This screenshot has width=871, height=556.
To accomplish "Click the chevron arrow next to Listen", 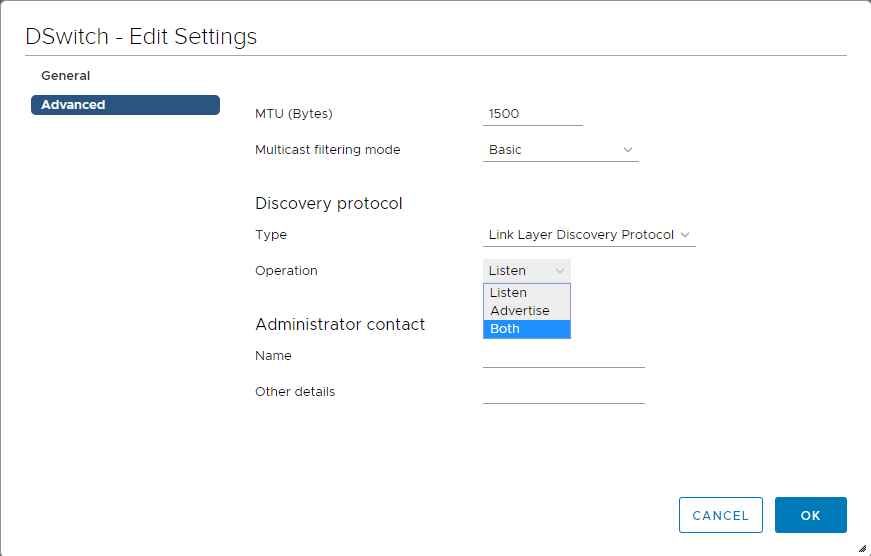I will (x=560, y=271).
